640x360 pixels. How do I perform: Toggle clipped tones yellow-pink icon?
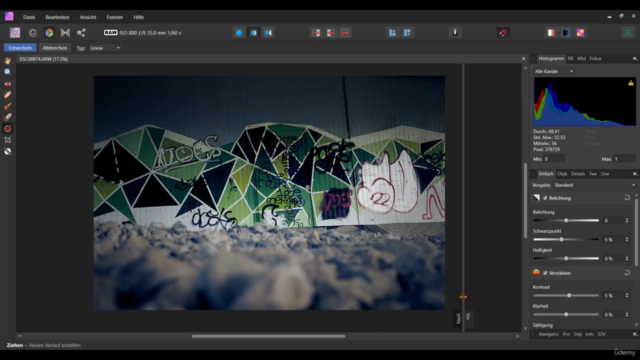pyautogui.click(x=580, y=33)
